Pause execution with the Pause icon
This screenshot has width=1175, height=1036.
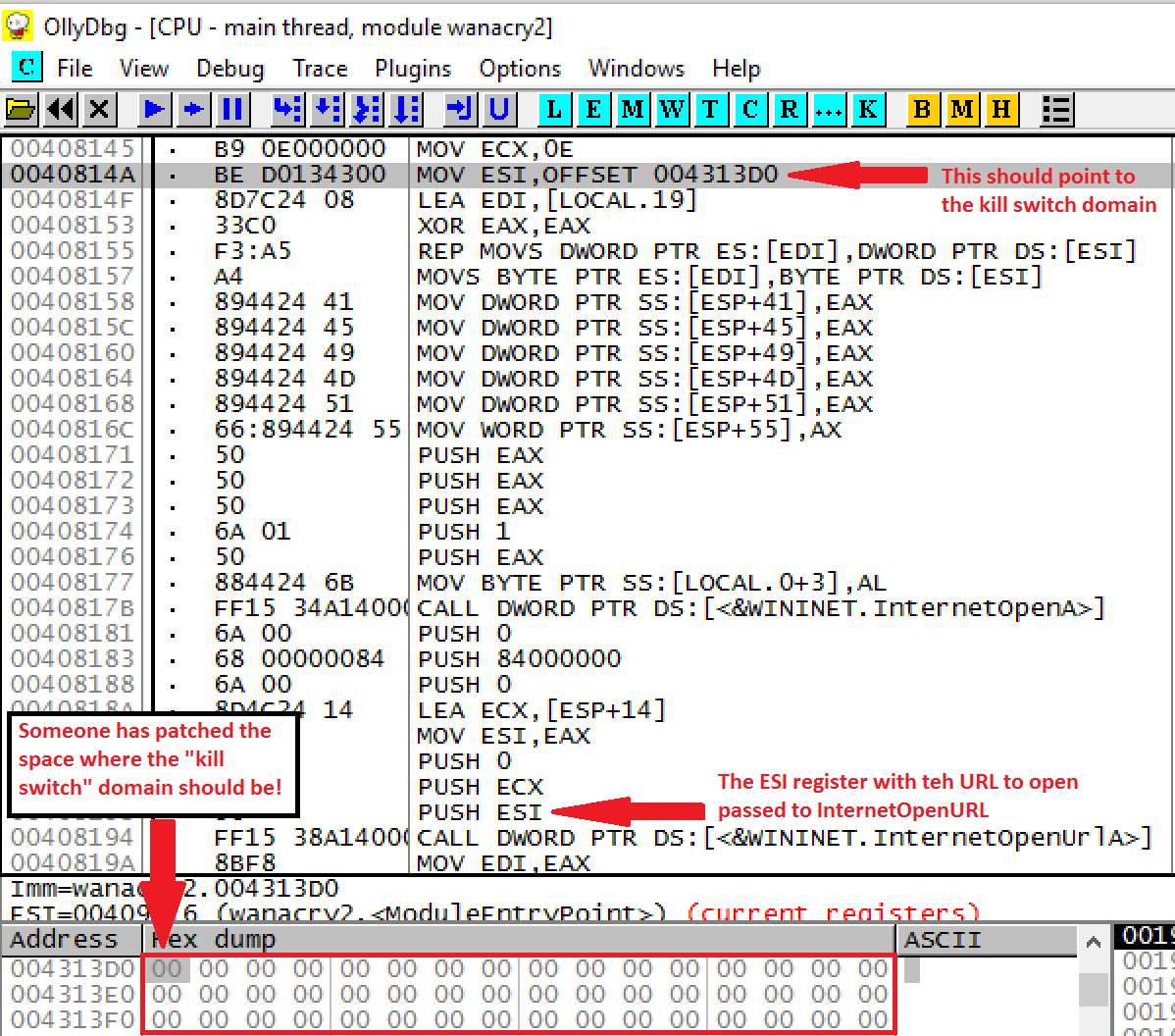point(232,109)
